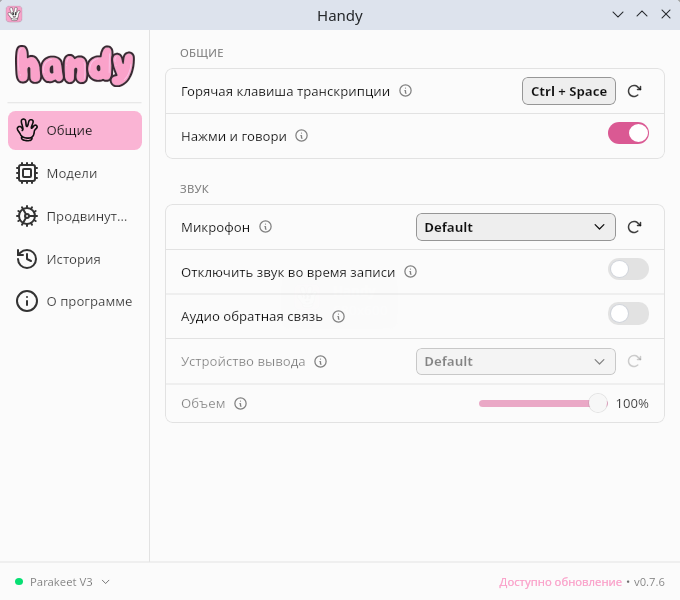Screen dimensions: 680x600
Task: Click the clock icon next to История
Action: pyautogui.click(x=27, y=259)
